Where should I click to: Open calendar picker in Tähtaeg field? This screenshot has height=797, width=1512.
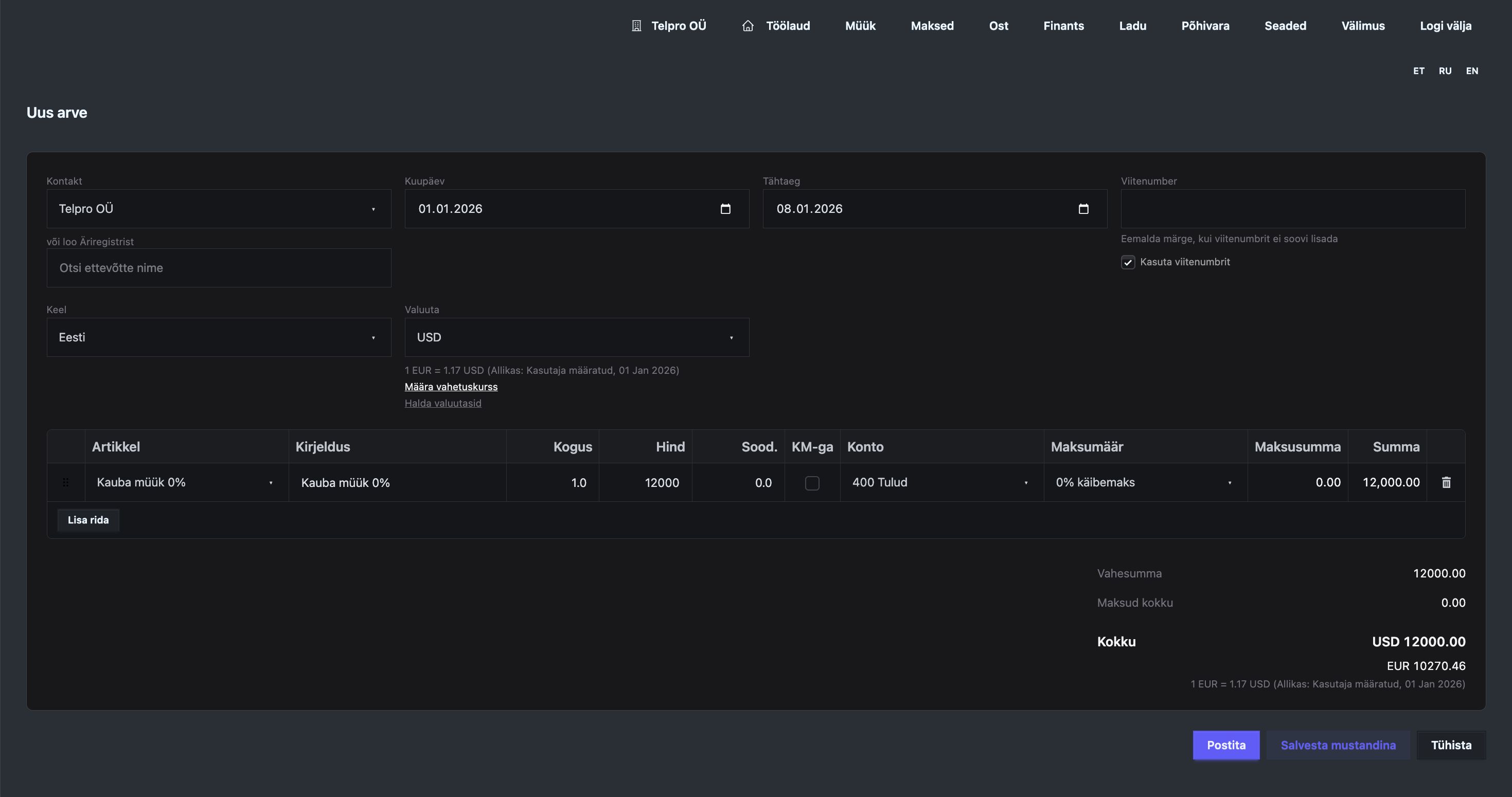tap(1083, 209)
